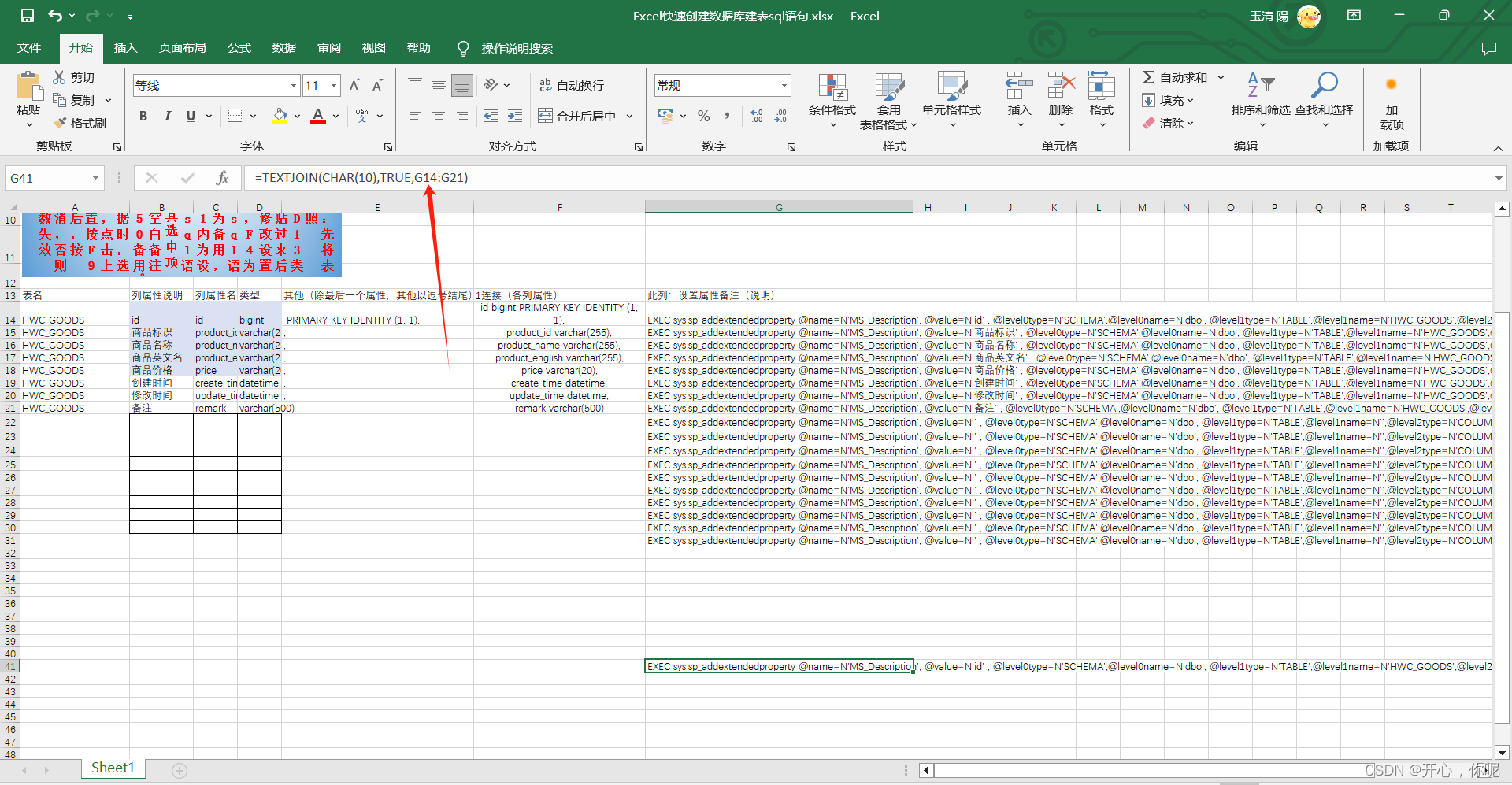Image resolution: width=1512 pixels, height=785 pixels.
Task: Open the Name Box dropdown arrow
Action: (95, 178)
